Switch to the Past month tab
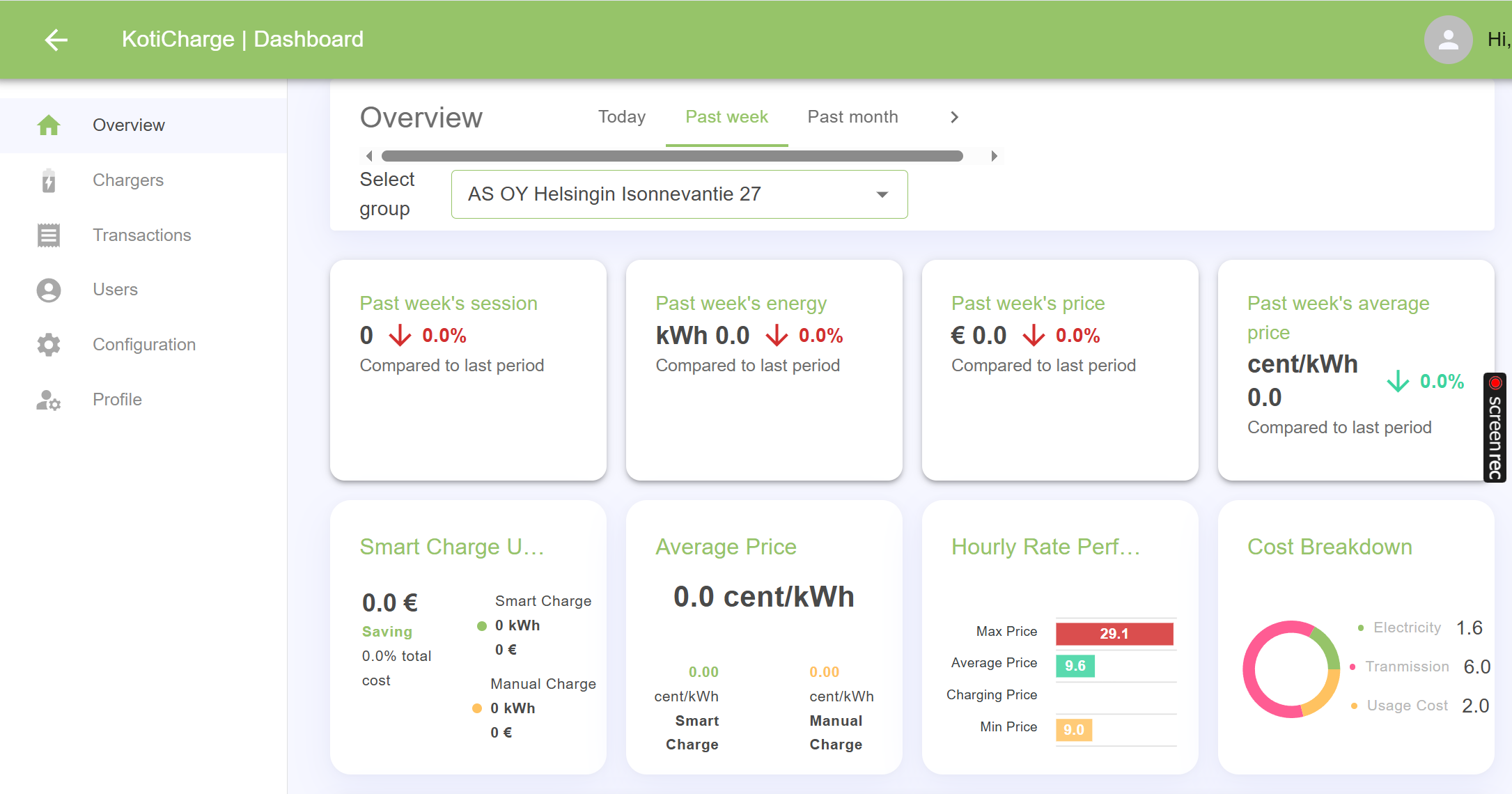The width and height of the screenshot is (1512, 794). [852, 117]
